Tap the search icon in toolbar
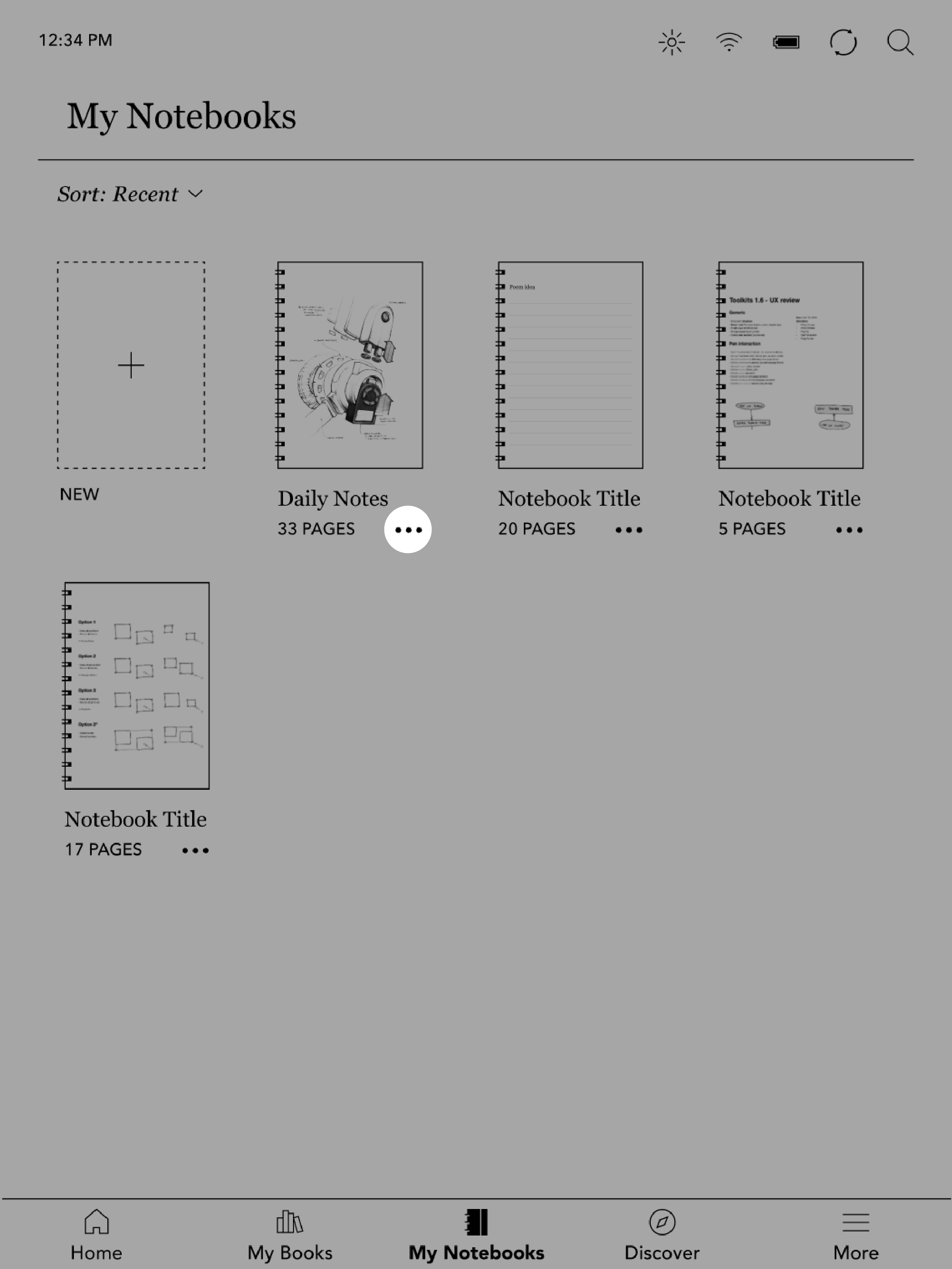 [899, 41]
